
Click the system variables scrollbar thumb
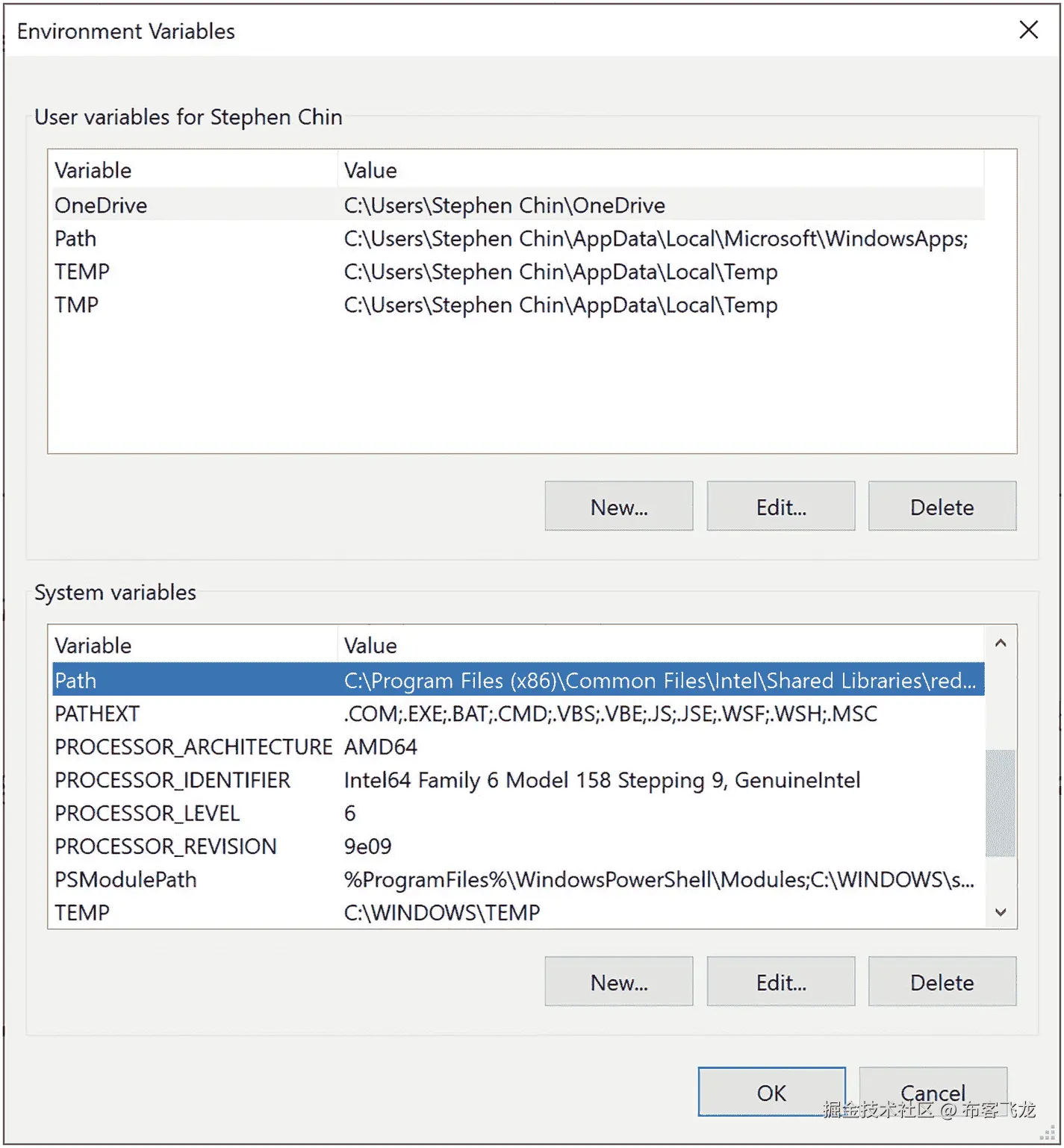pos(1000,802)
